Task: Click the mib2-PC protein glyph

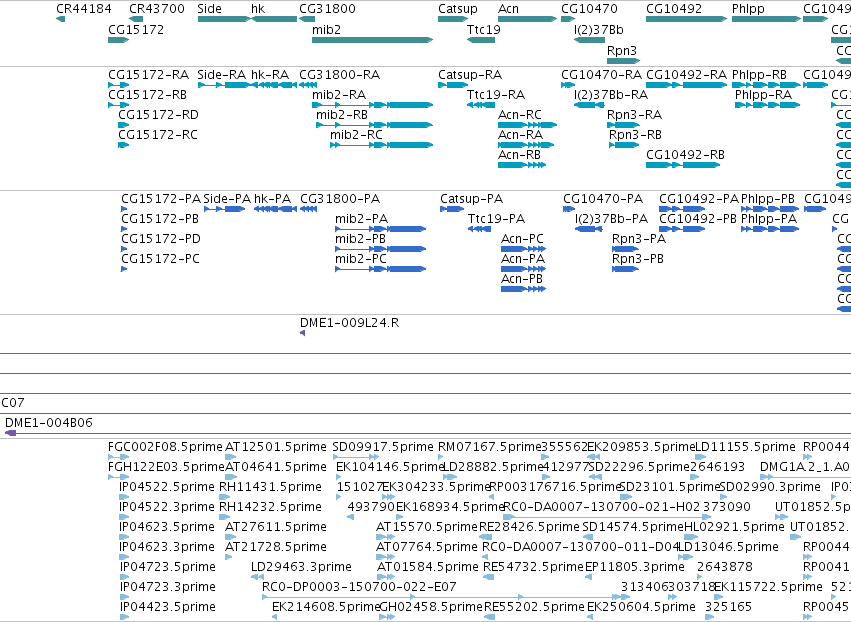Action: tap(380, 269)
